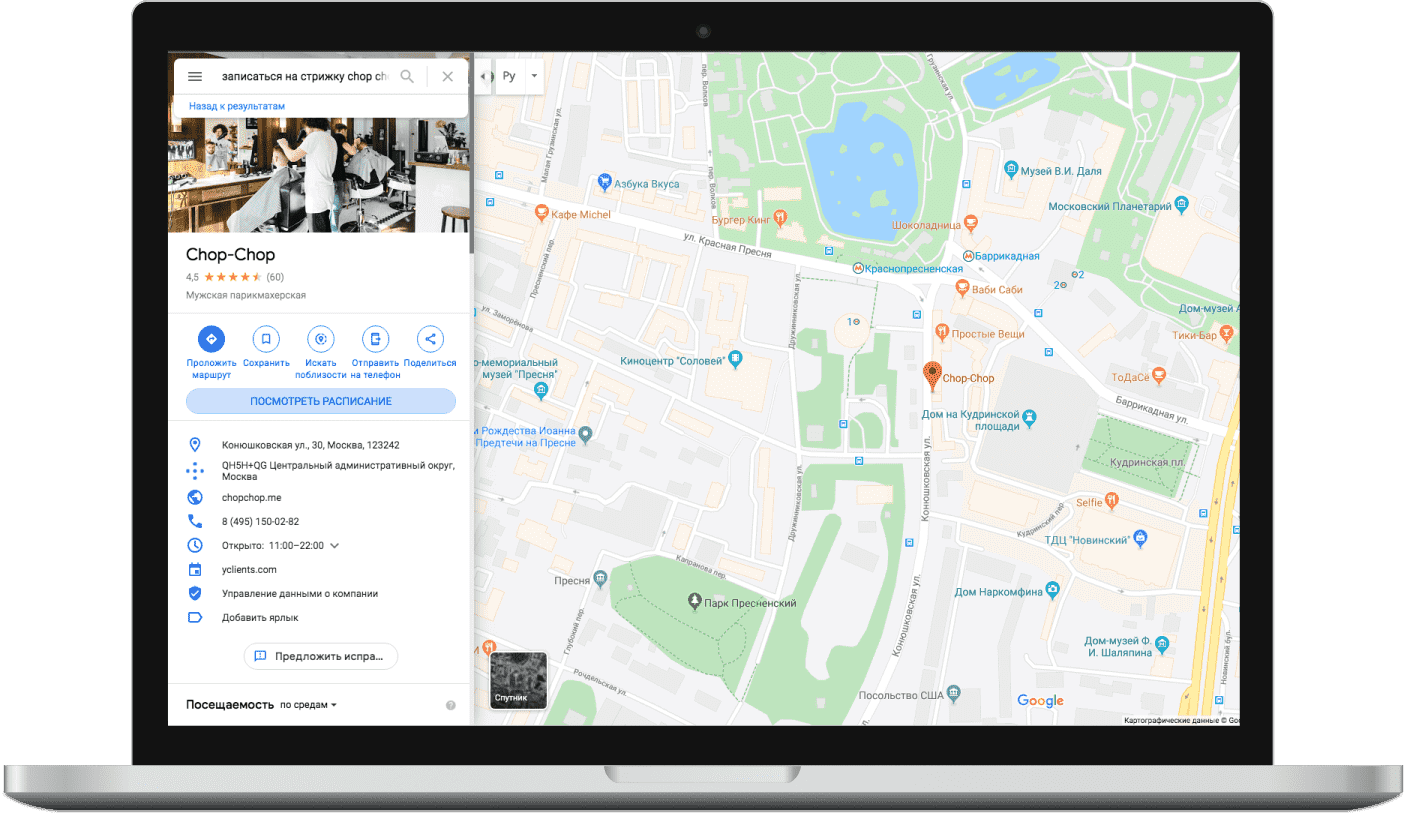This screenshot has height=815, width=1407.
Task: Click the 'Краснопресненская' metro station icon
Action: [x=858, y=268]
